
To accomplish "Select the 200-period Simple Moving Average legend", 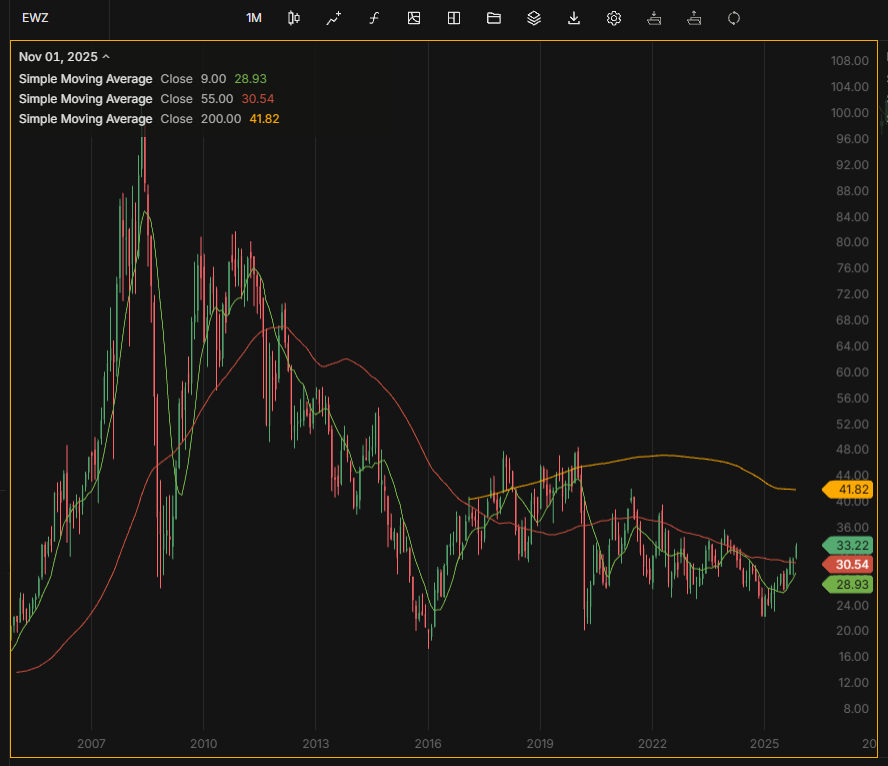I will tap(86, 119).
